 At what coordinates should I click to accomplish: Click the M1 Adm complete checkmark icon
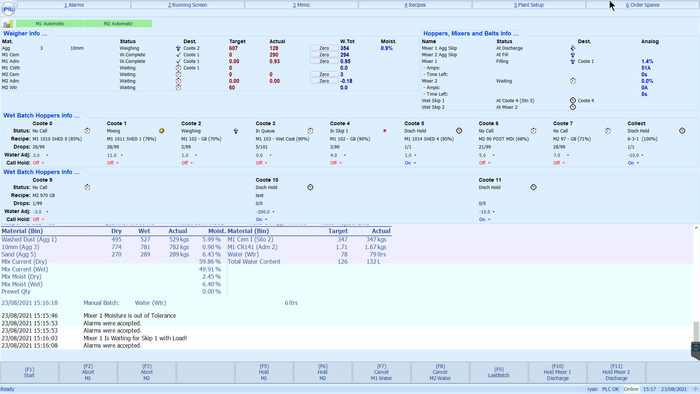[178, 61]
